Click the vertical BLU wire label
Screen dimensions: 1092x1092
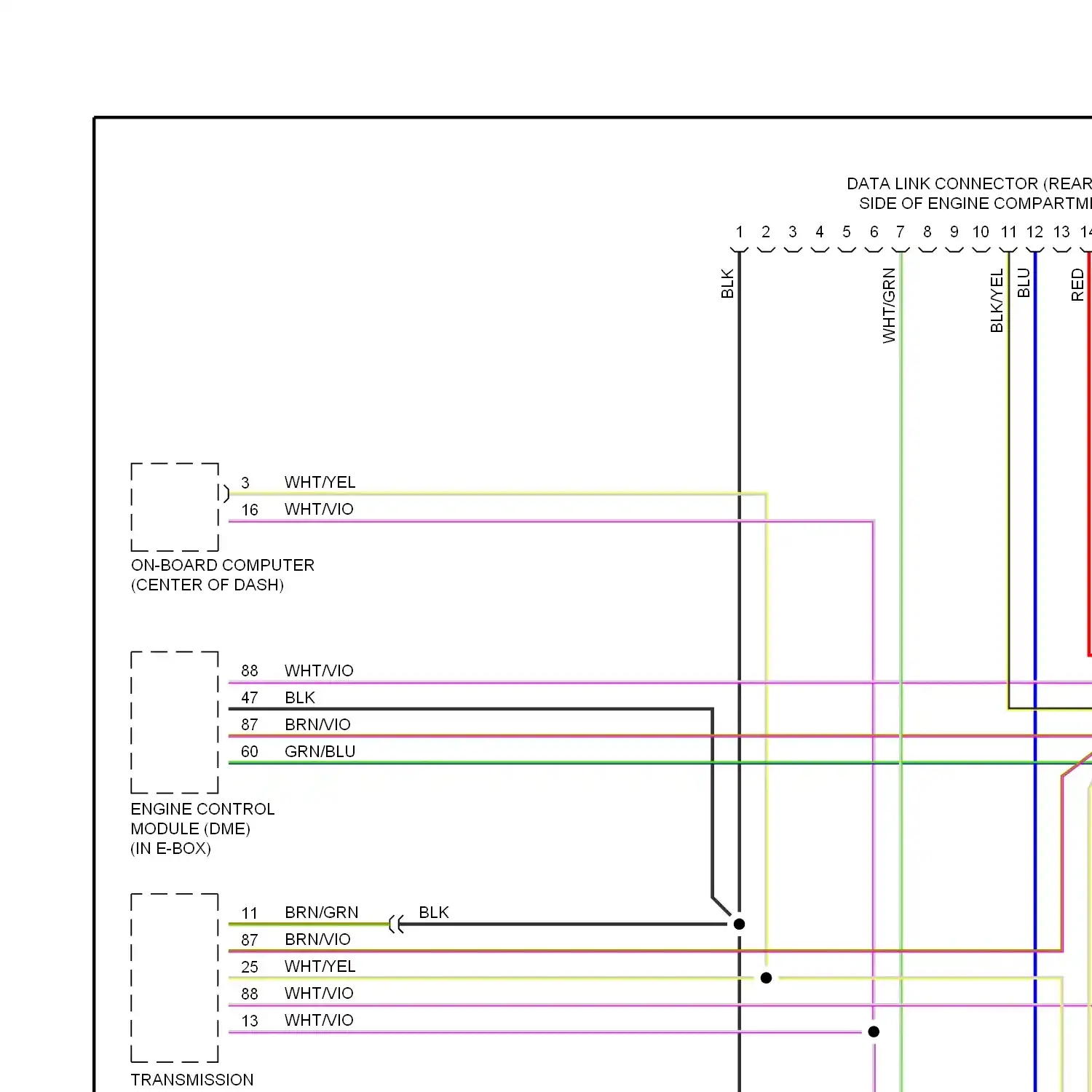point(1024,283)
